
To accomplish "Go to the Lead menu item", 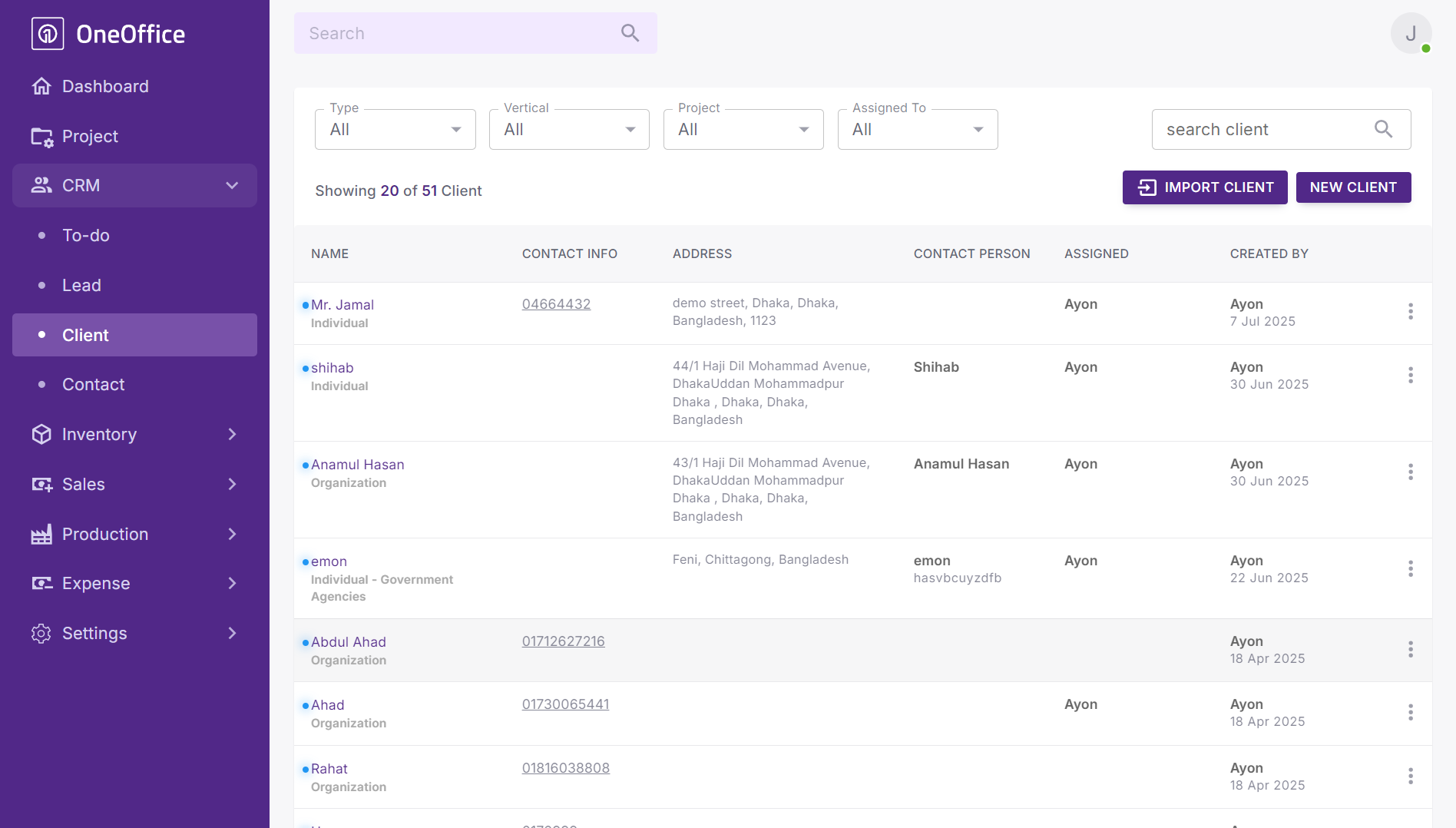I will [x=81, y=285].
